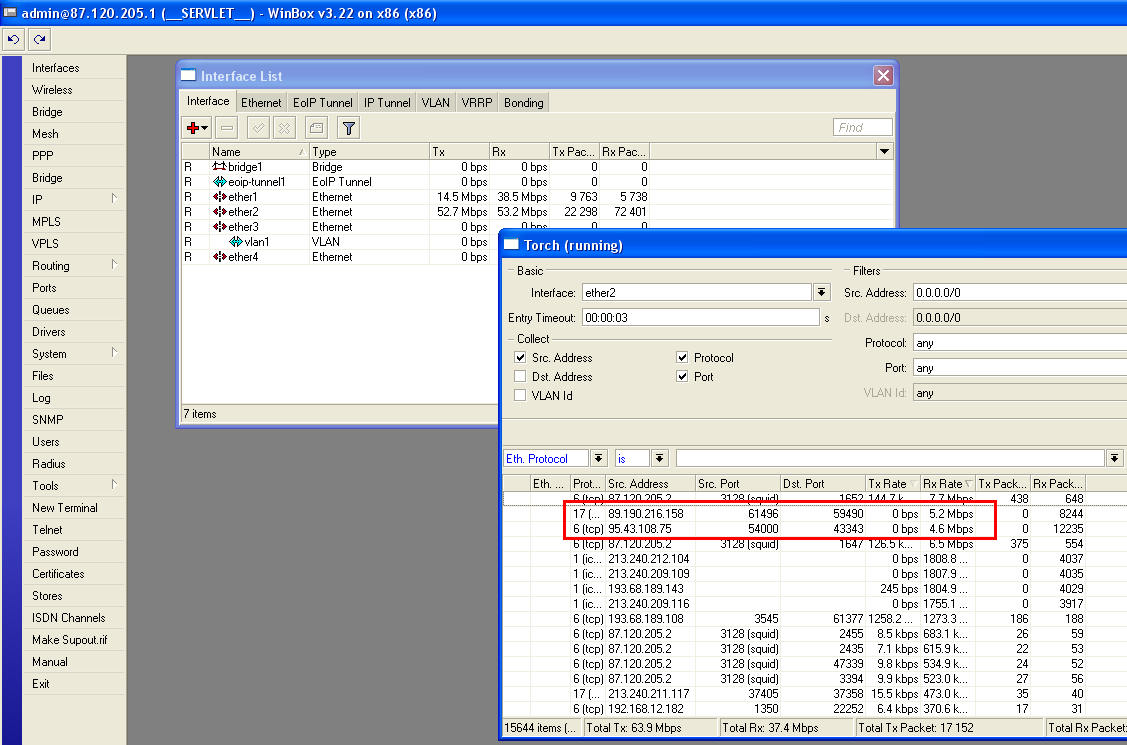Uncheck the Src. Address collect checkbox
Viewport: 1127px width, 745px height.
(520, 358)
